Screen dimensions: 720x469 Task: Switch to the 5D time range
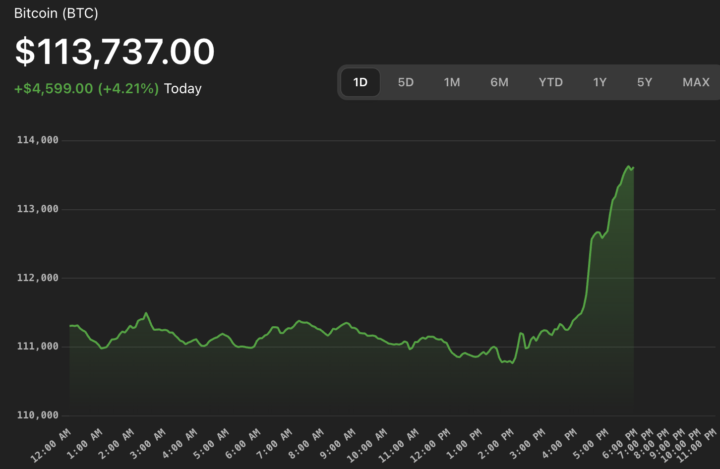(405, 82)
